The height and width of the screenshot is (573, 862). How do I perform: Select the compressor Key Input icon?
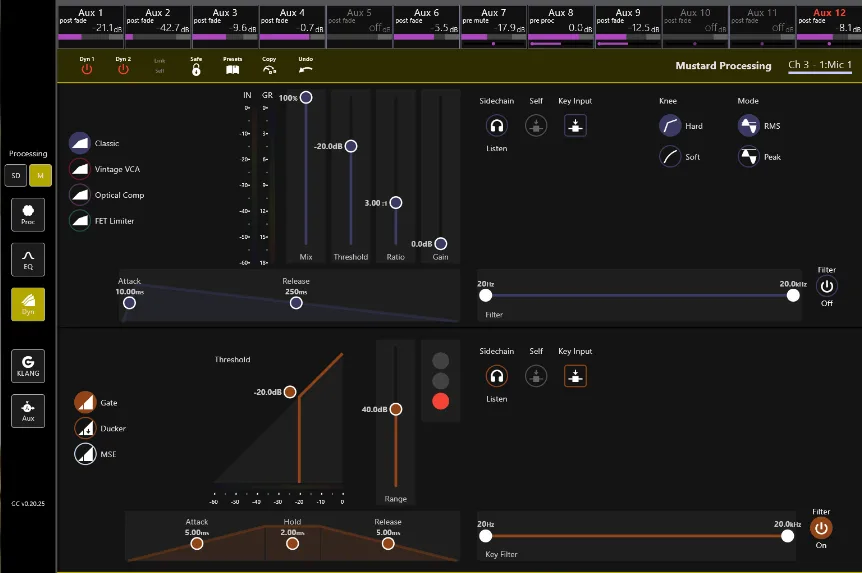coord(575,126)
